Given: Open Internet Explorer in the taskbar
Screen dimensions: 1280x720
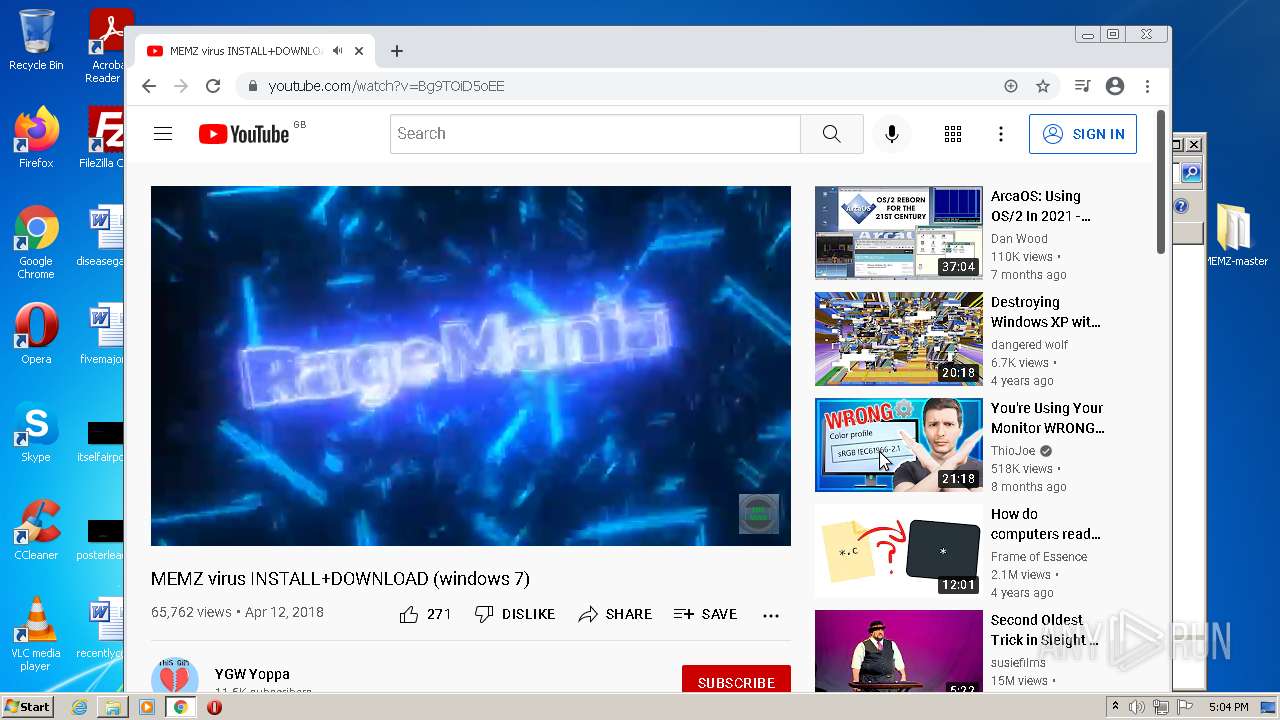Looking at the screenshot, I should click(80, 707).
